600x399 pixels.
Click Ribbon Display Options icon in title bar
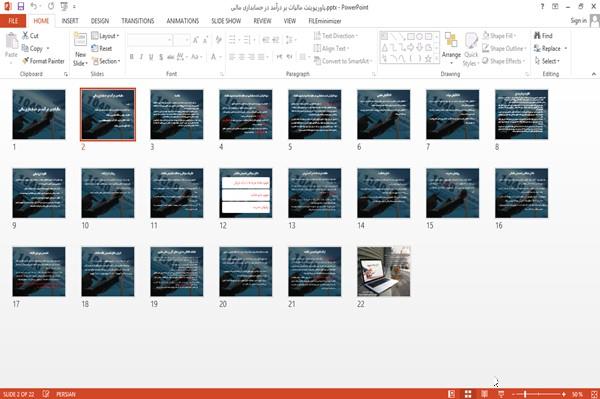tap(555, 7)
